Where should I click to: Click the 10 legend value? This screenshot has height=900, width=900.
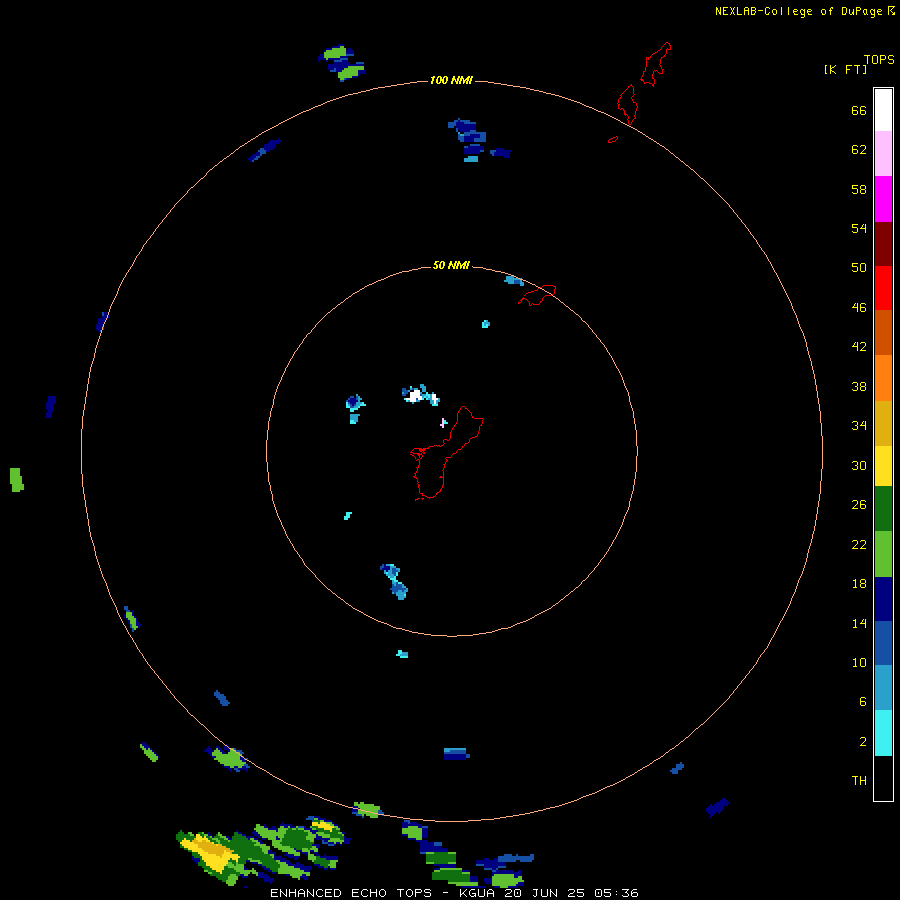coord(859,663)
